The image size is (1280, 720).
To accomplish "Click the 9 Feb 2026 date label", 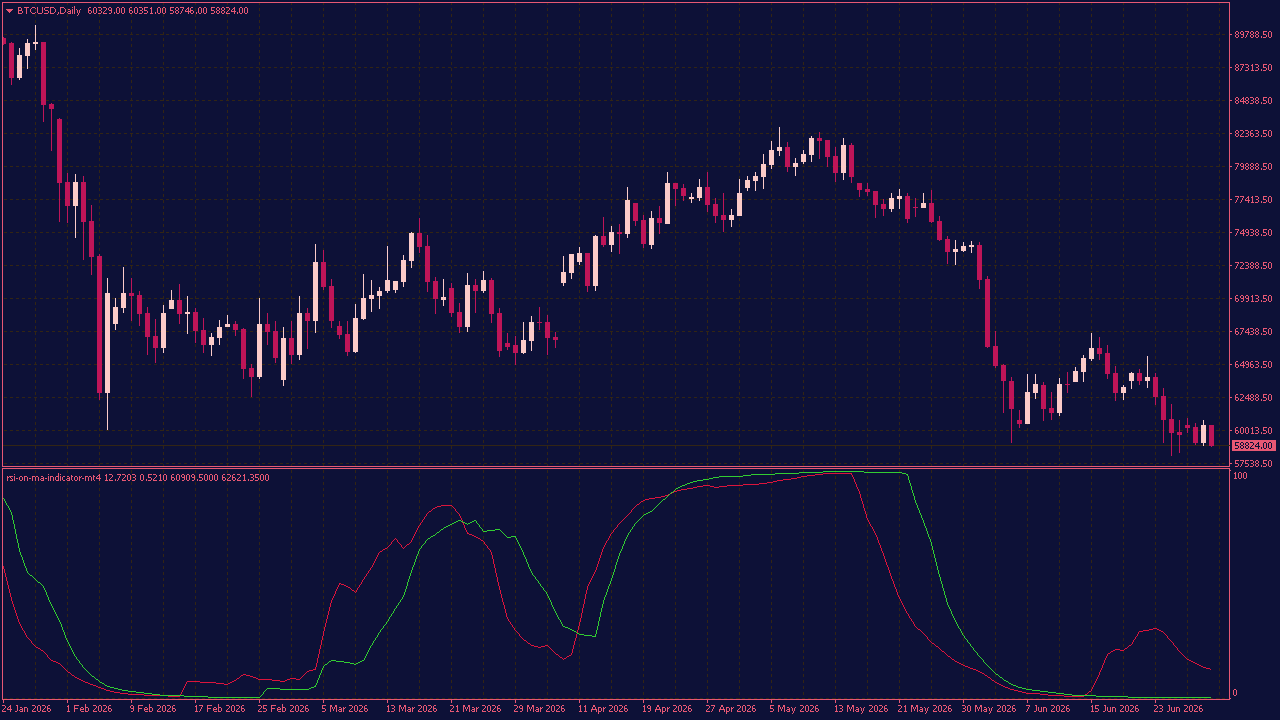I will [x=153, y=709].
